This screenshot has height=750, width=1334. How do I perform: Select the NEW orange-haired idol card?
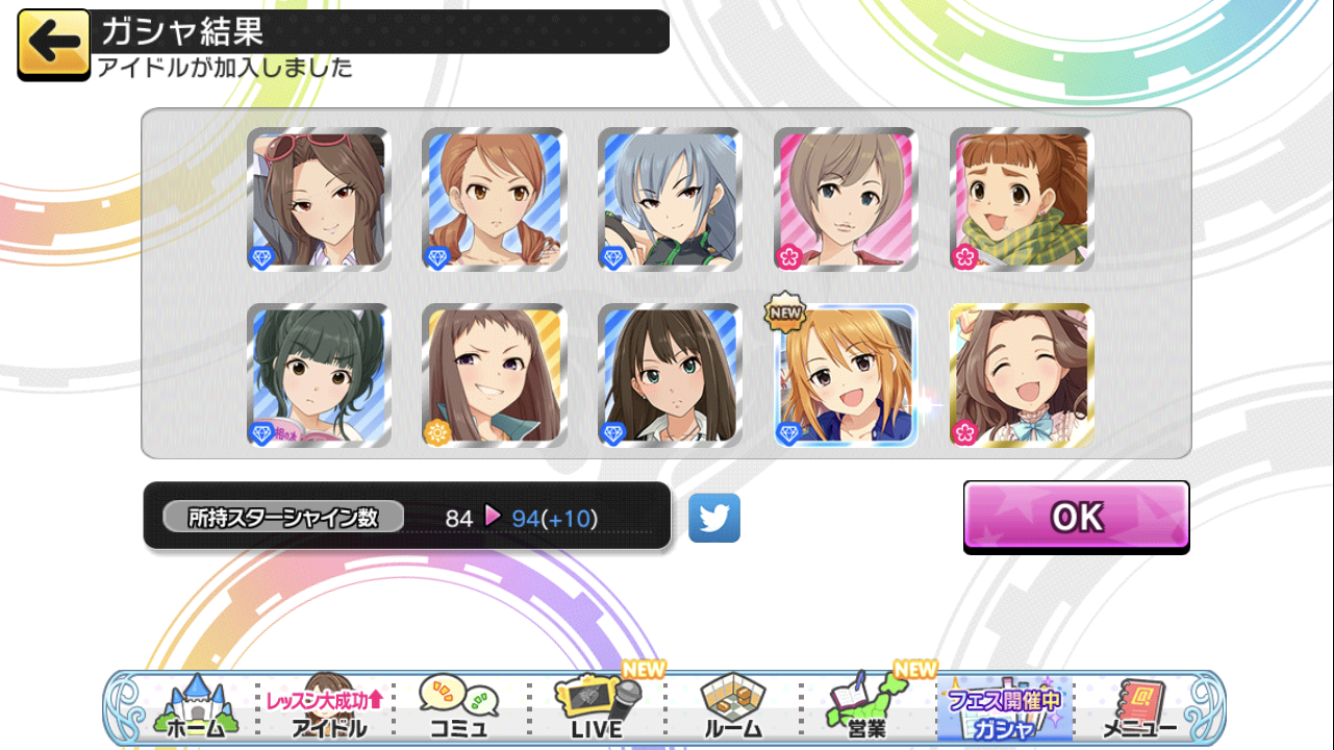click(846, 375)
